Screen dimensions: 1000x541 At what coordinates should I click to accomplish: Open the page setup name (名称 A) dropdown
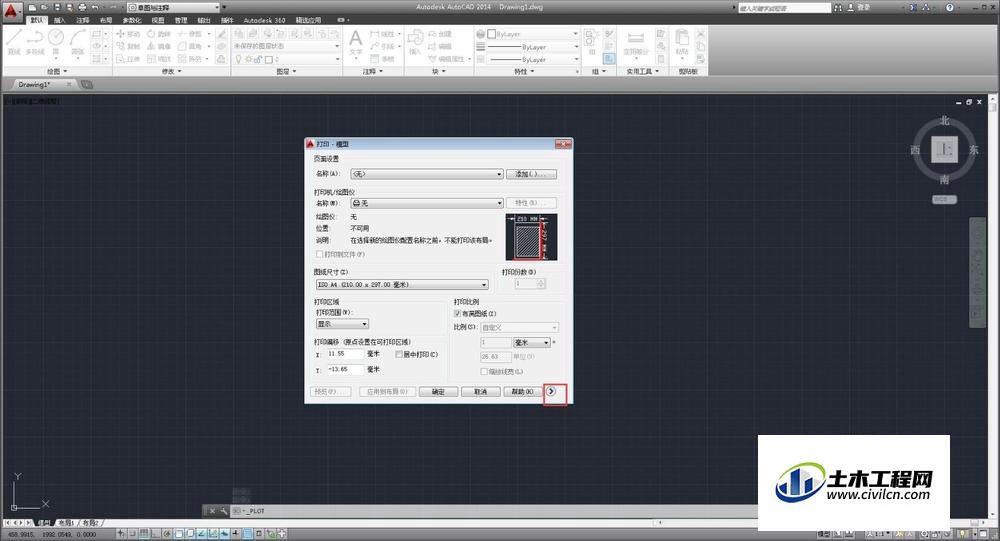pyautogui.click(x=427, y=174)
